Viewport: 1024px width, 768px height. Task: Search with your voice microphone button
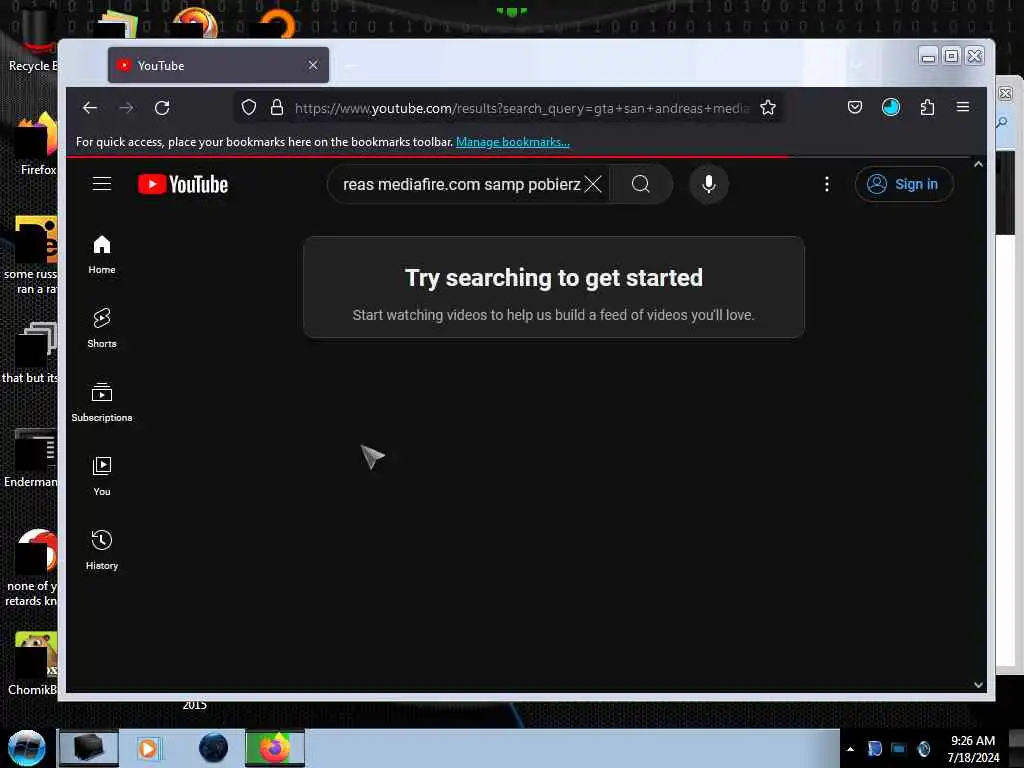(x=709, y=184)
